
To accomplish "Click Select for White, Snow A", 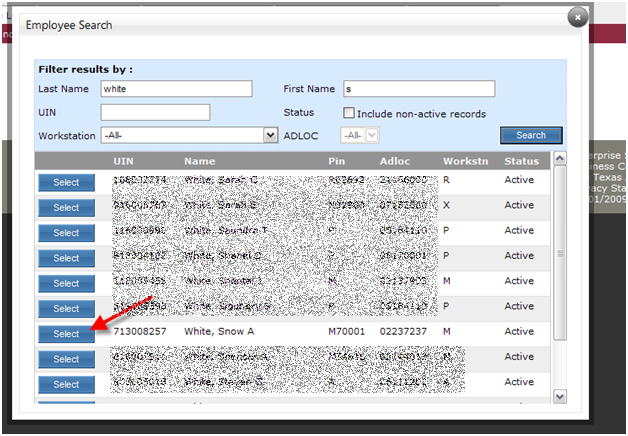I will point(66,334).
